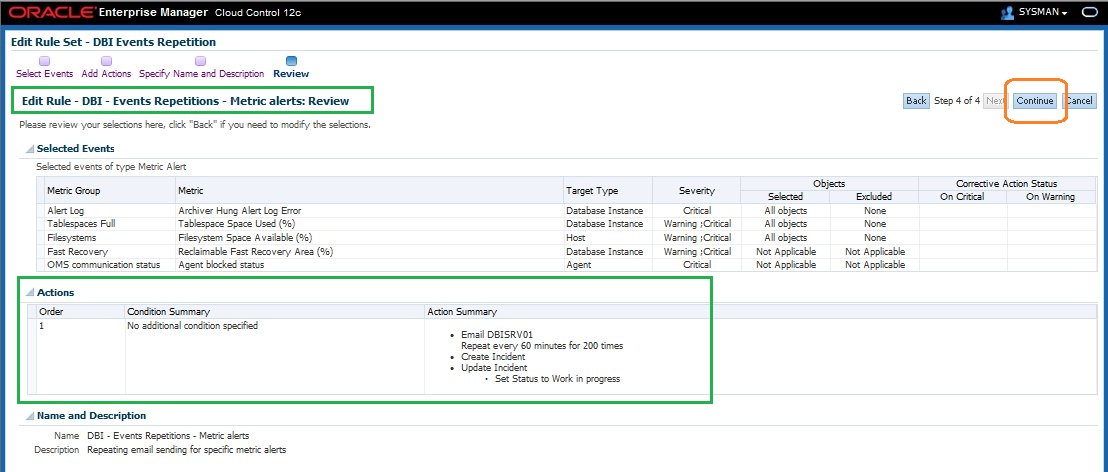The width and height of the screenshot is (1108, 472).
Task: Click the Add Actions step icon
Action: tap(107, 61)
